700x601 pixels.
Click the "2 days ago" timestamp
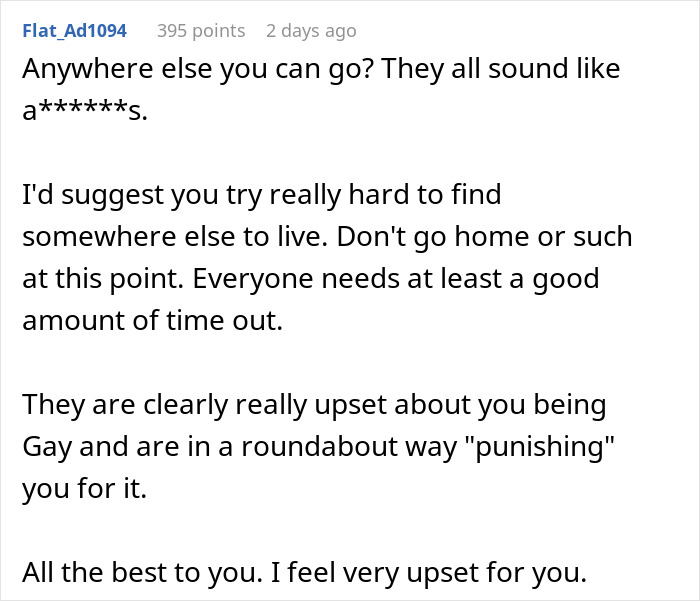click(x=311, y=31)
